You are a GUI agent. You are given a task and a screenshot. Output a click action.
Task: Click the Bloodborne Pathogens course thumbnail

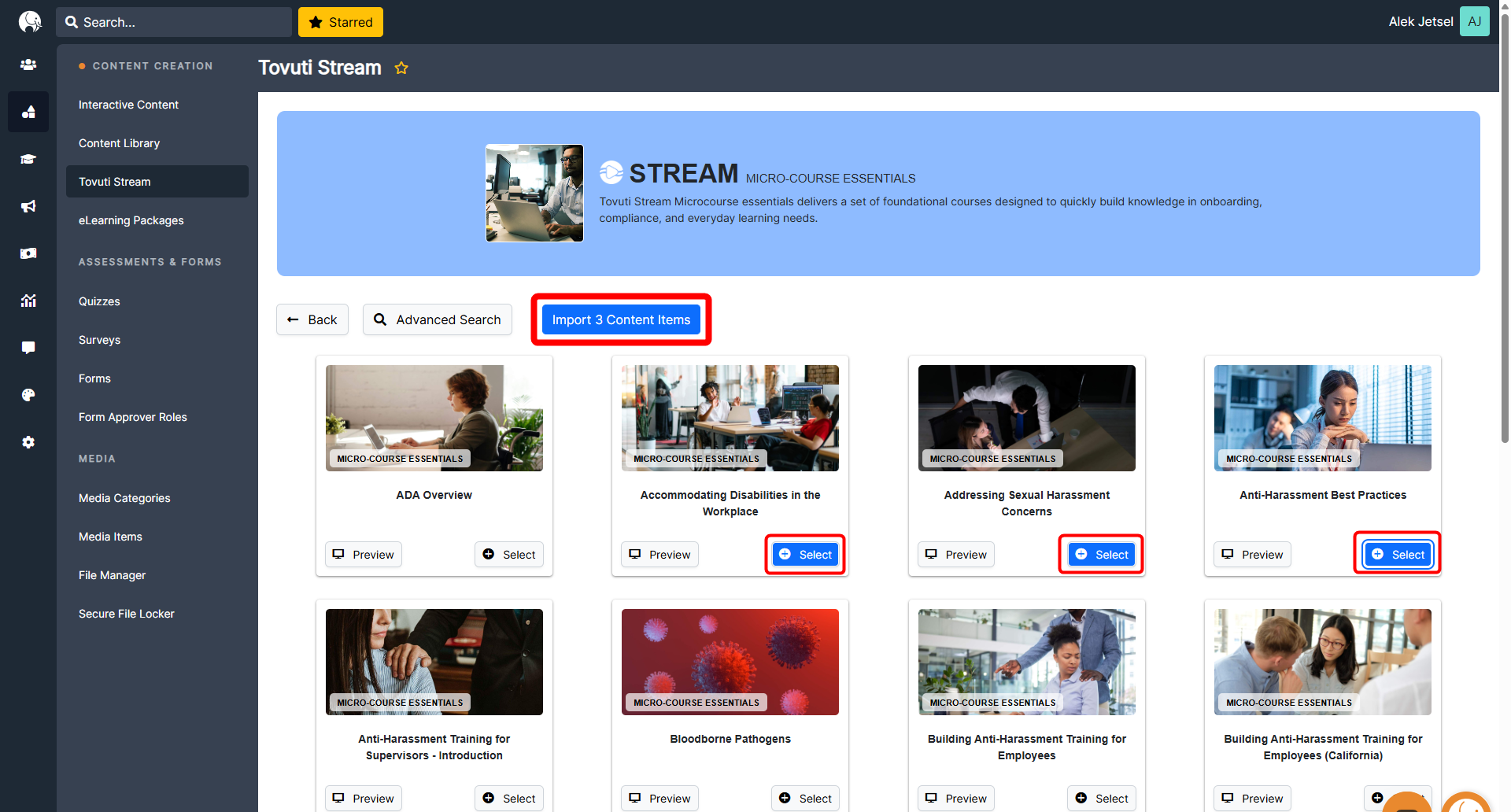[730, 662]
